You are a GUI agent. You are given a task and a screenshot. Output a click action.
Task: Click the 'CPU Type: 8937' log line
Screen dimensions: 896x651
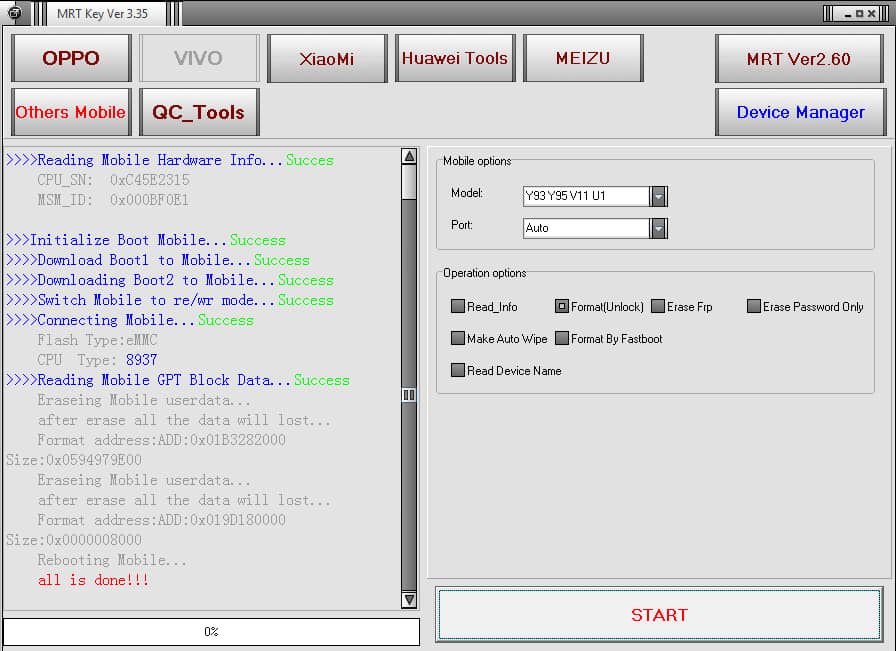97,360
